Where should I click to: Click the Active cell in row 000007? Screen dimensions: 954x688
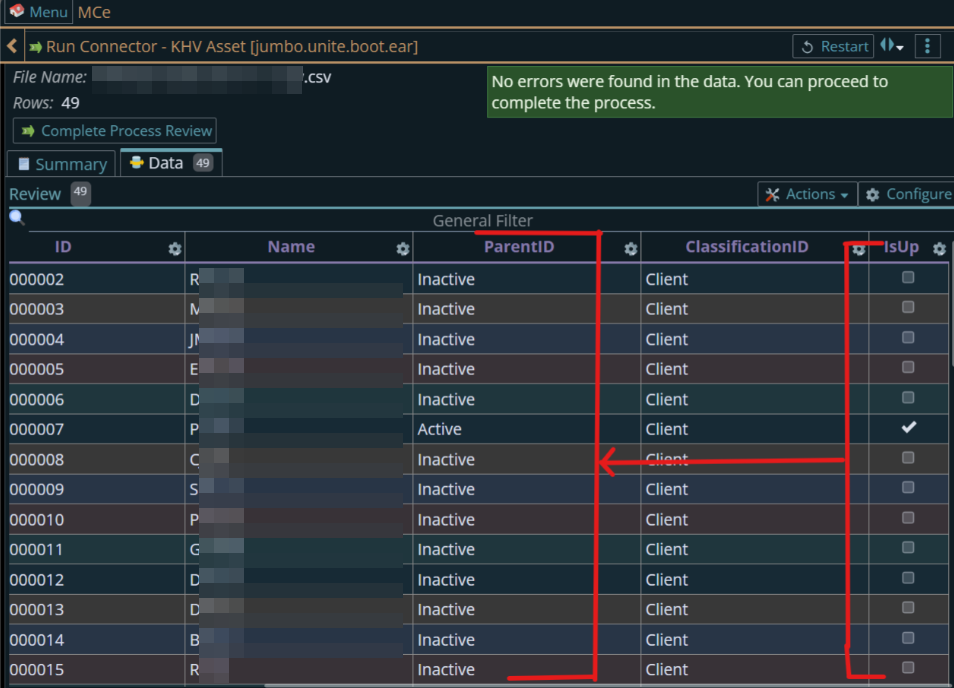click(527, 429)
